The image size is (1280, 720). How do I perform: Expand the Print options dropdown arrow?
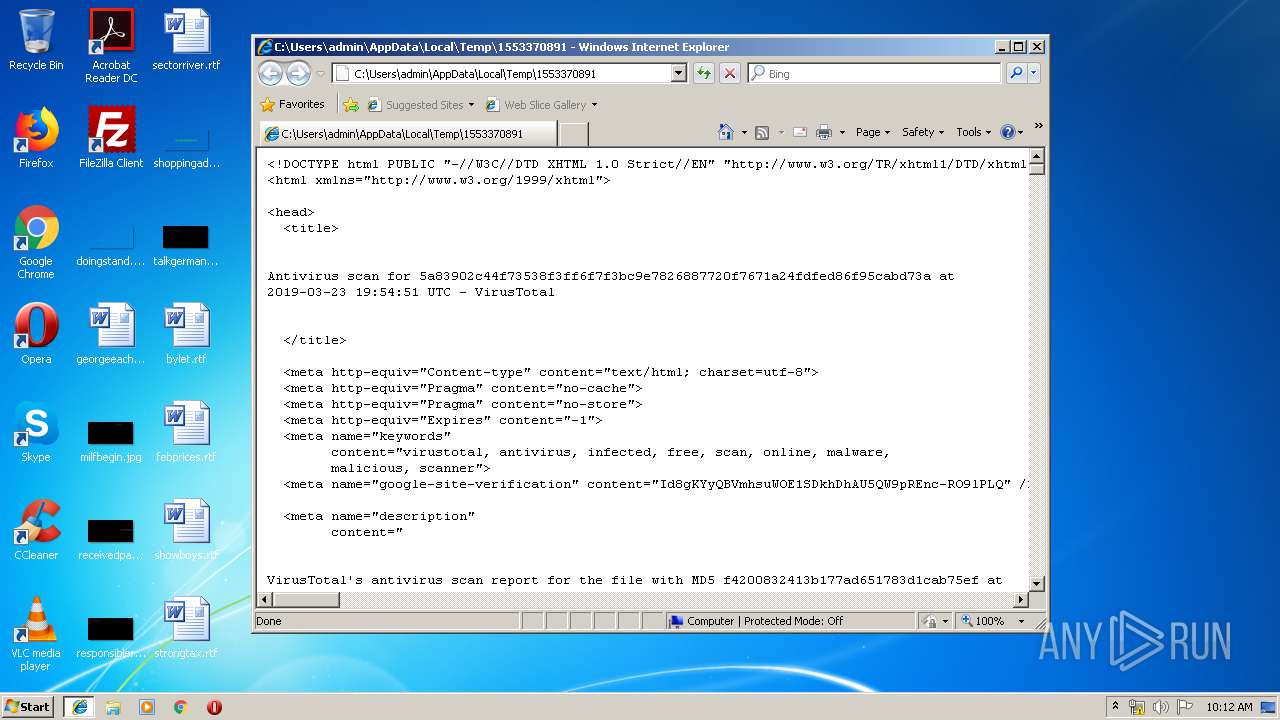pyautogui.click(x=842, y=132)
